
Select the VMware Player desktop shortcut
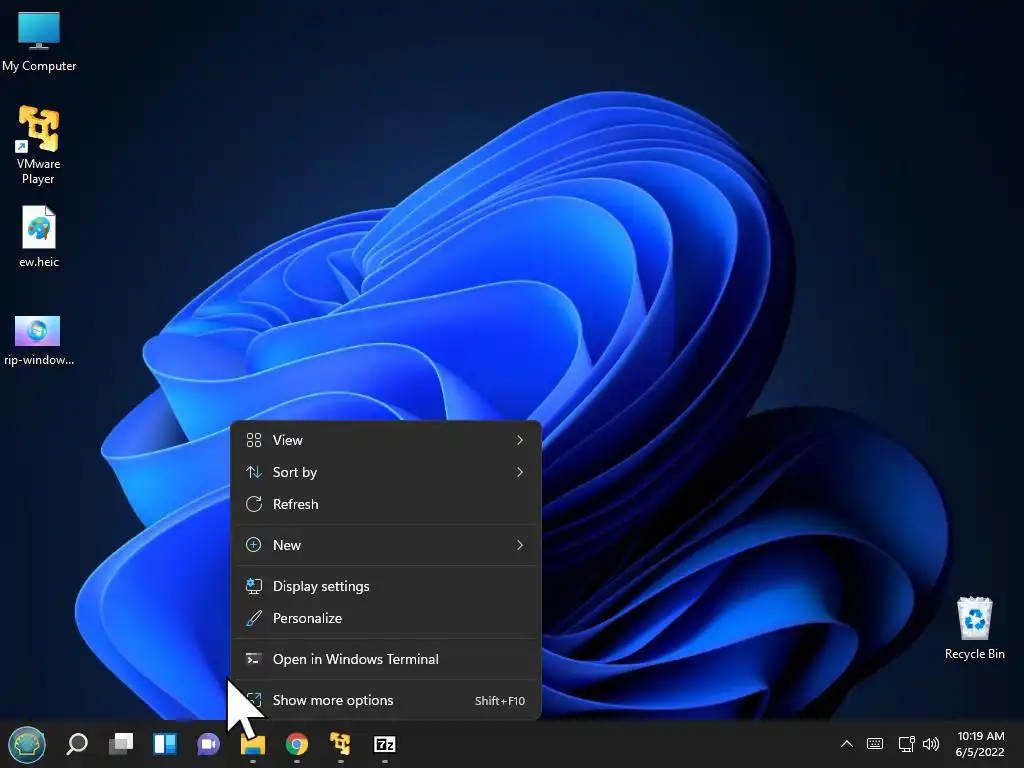(x=39, y=145)
